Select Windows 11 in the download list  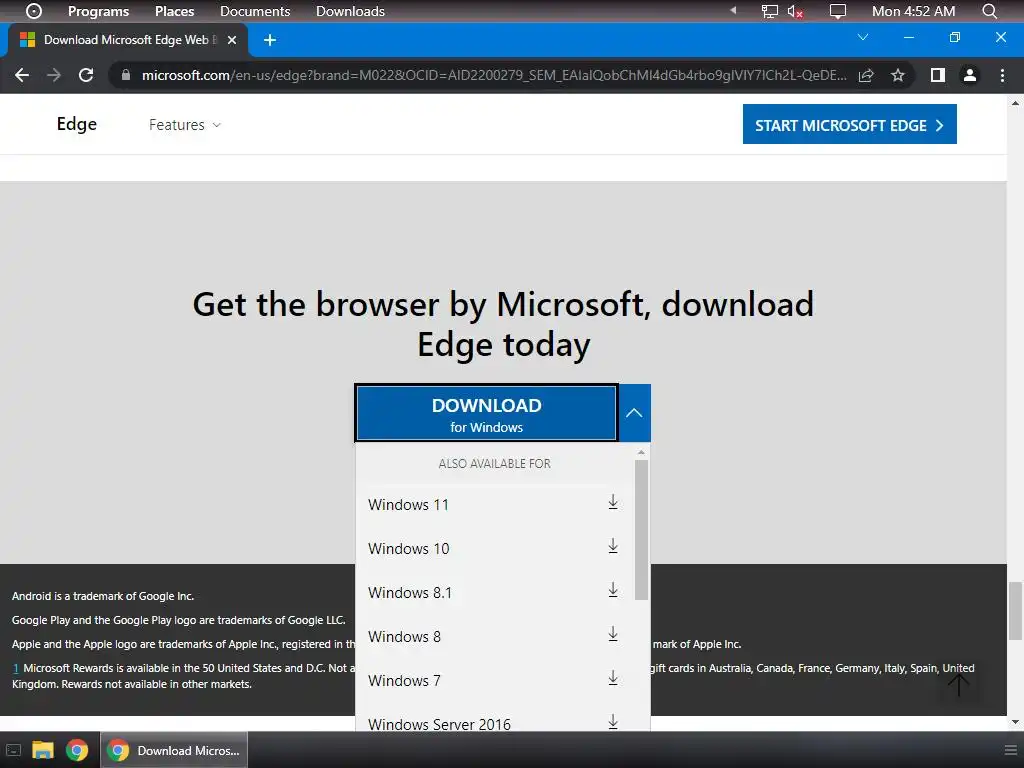point(494,505)
